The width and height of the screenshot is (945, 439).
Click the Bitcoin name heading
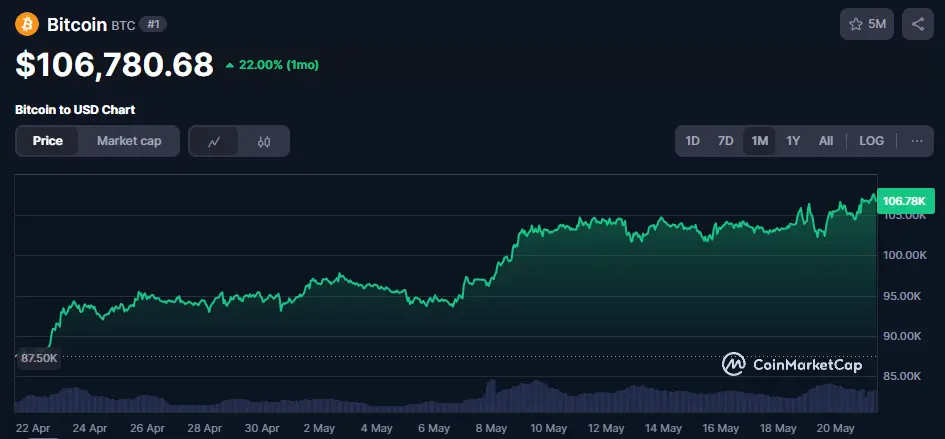[77, 25]
